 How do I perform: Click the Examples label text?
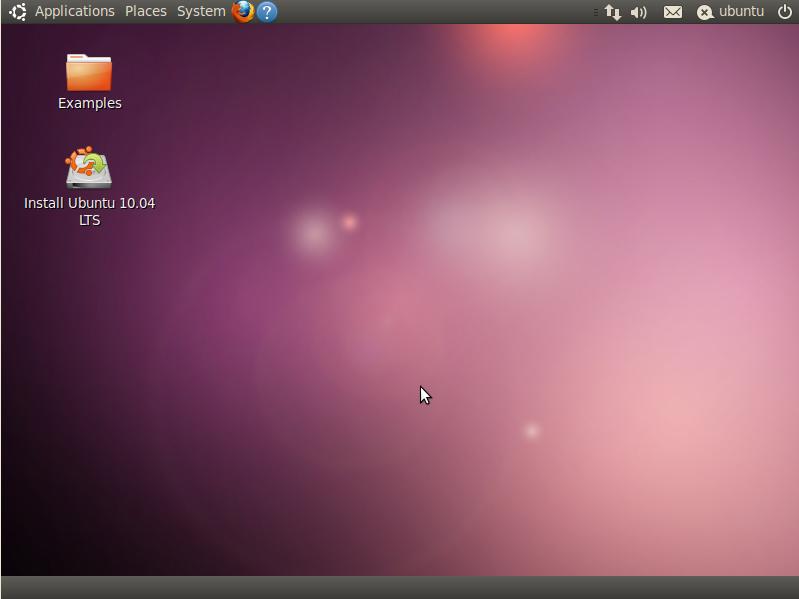pyautogui.click(x=90, y=103)
